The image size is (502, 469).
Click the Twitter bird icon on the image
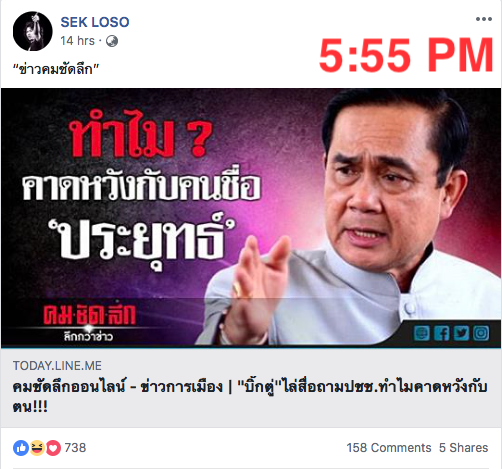coord(461,333)
